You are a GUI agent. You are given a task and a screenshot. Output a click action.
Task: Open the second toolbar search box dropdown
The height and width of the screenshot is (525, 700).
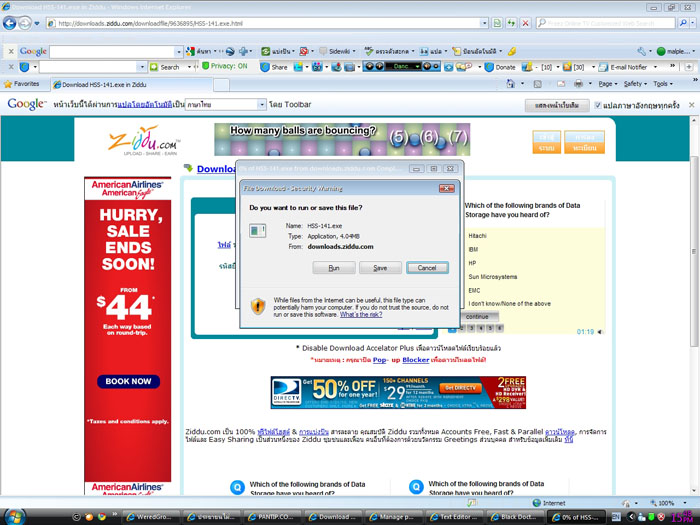(142, 67)
